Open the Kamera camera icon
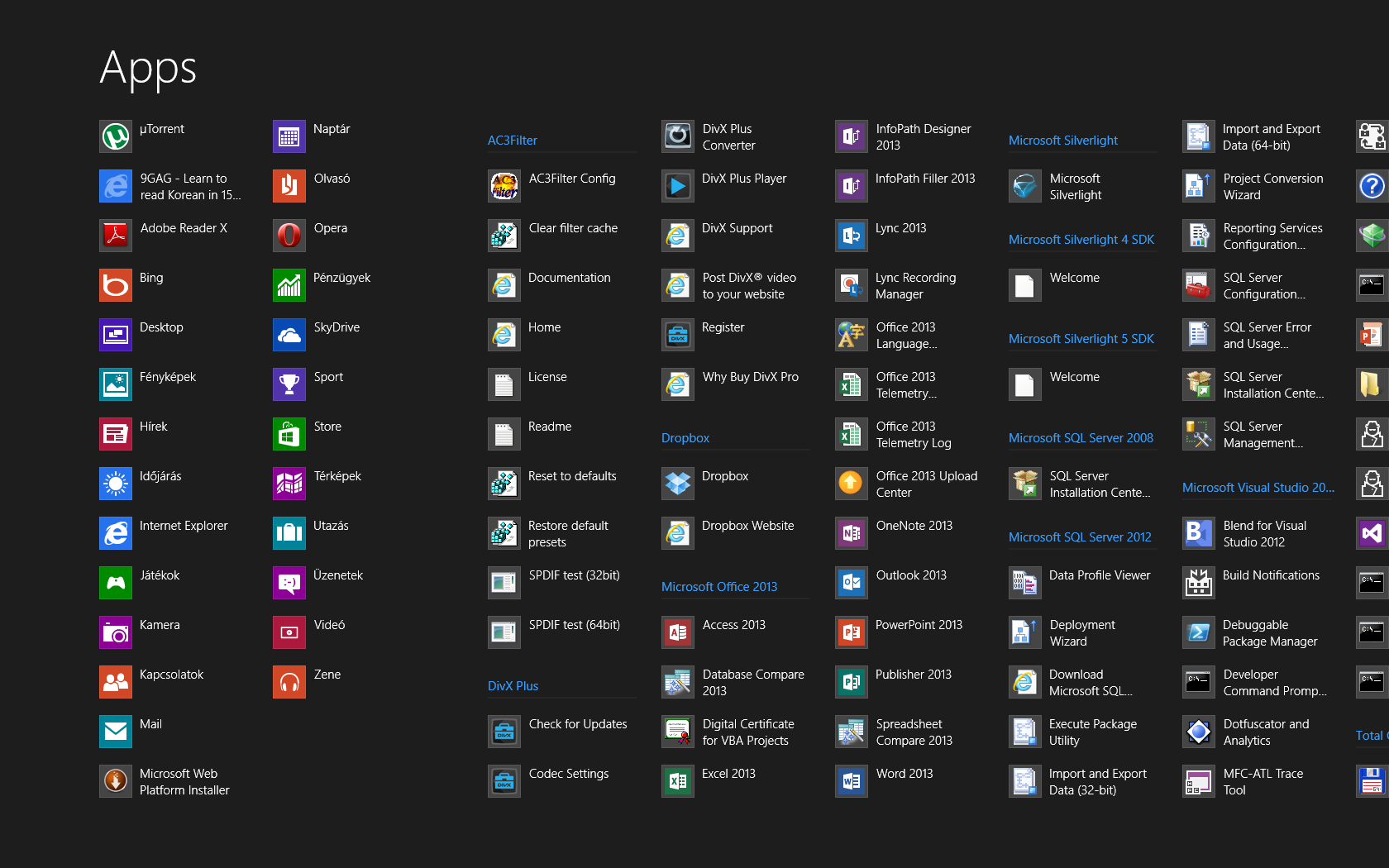This screenshot has width=1389, height=868. (116, 632)
